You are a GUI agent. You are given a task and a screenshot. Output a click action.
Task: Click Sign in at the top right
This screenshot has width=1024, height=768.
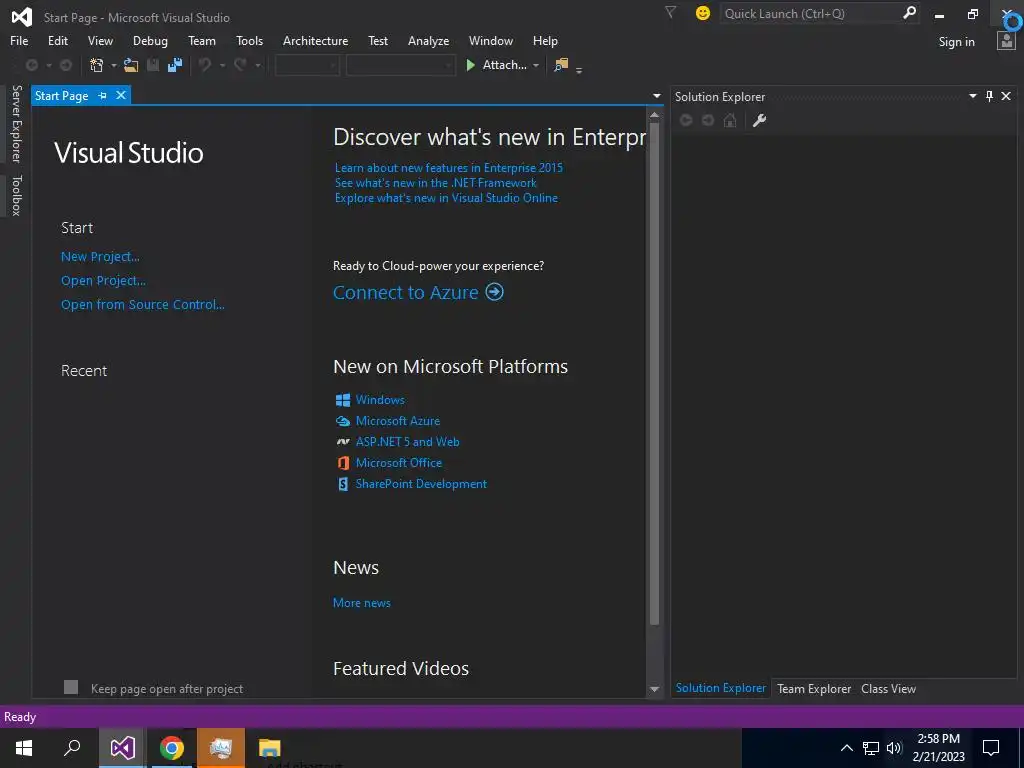(x=956, y=41)
